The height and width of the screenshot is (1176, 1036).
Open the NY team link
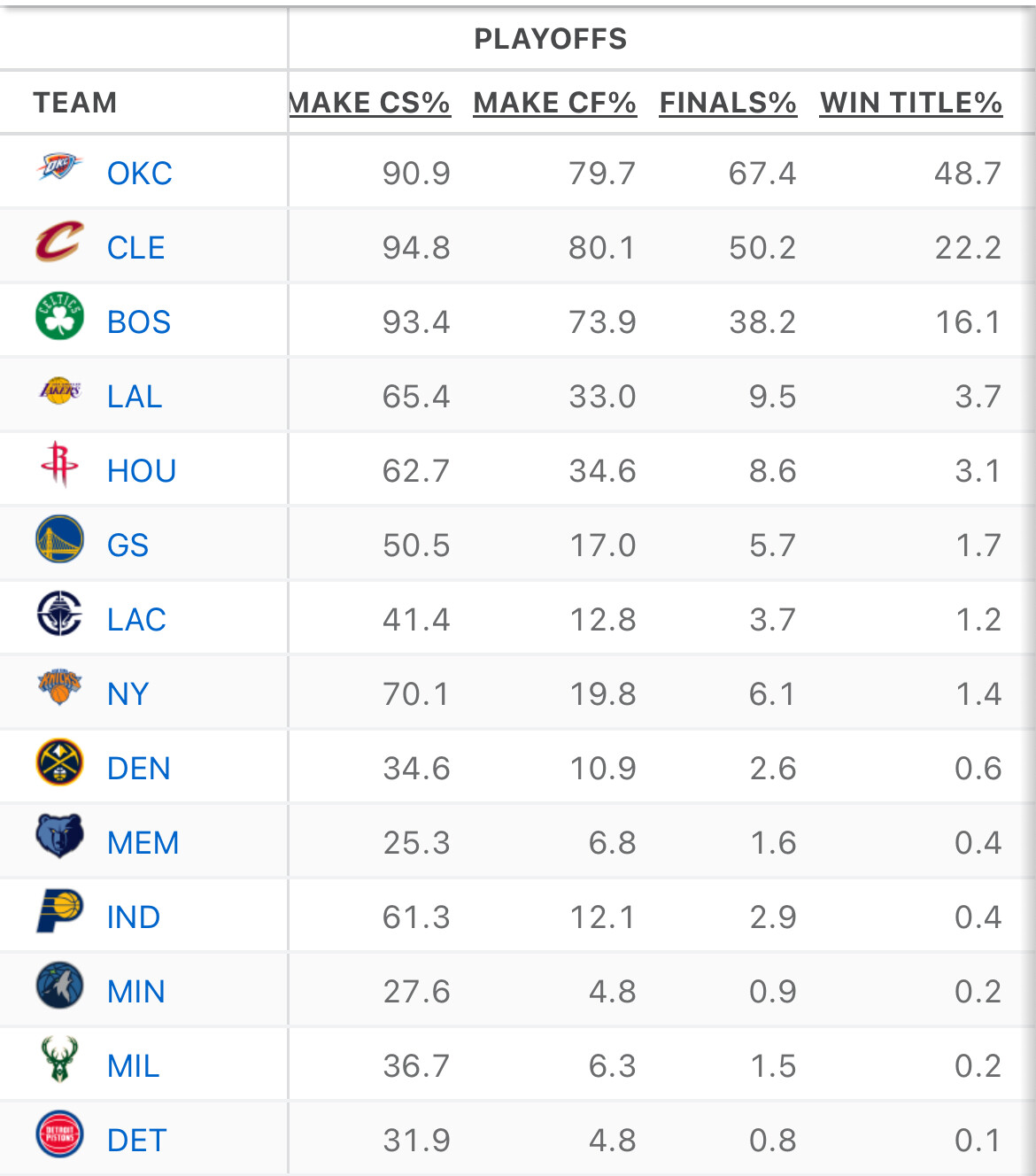pyautogui.click(x=128, y=694)
